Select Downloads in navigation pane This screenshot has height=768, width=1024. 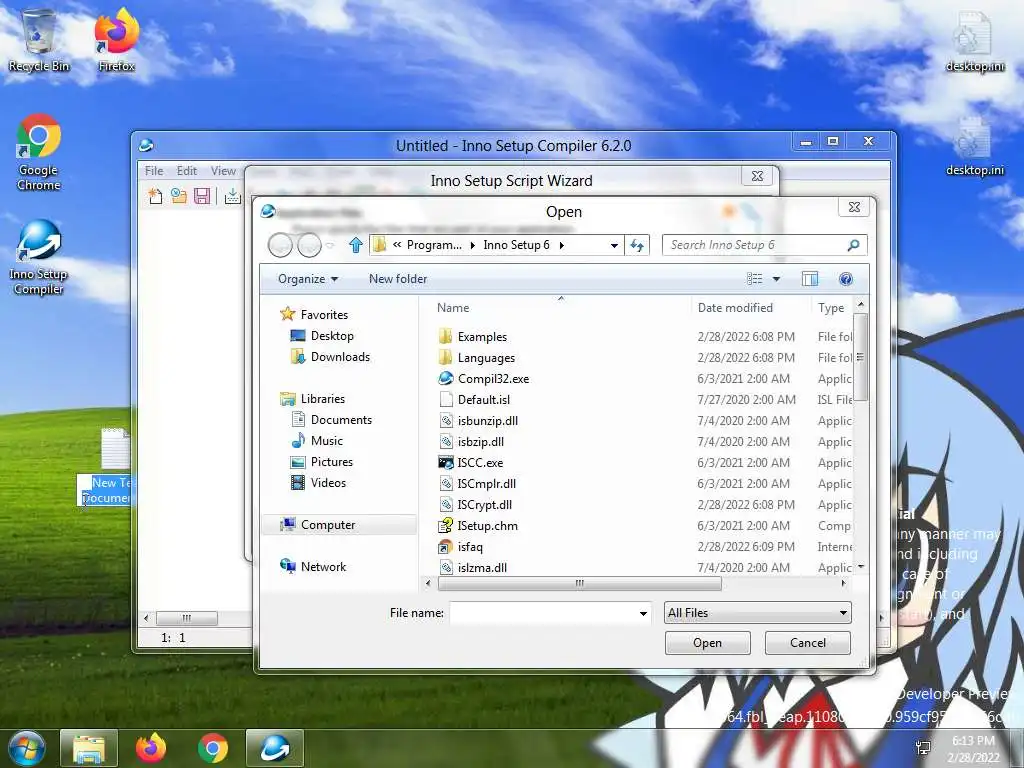[x=330, y=357]
